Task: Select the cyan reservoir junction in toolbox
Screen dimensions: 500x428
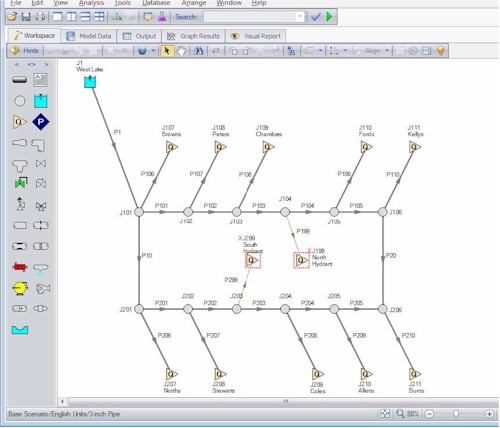Action: point(41,101)
